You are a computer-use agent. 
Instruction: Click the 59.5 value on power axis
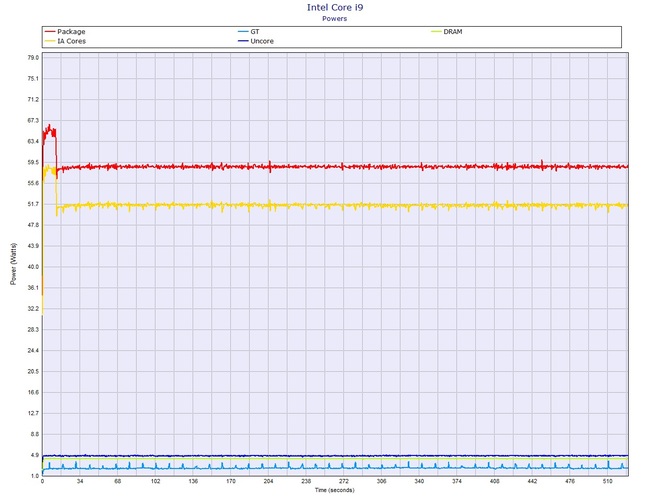[x=33, y=162]
